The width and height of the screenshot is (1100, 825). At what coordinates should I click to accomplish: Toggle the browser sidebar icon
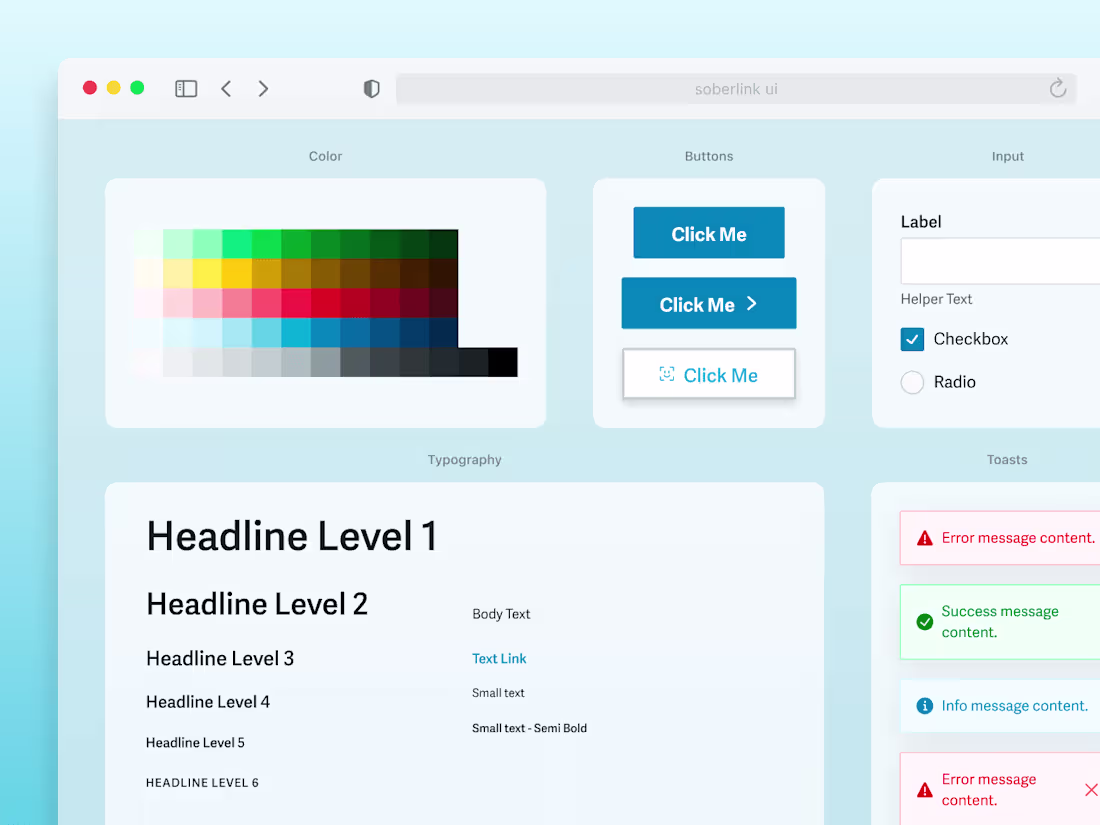186,88
